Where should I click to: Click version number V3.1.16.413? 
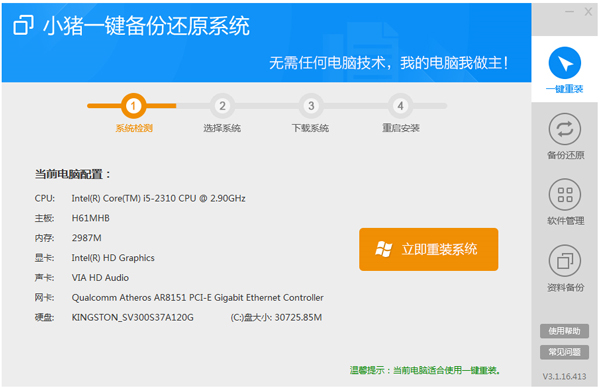(x=564, y=377)
